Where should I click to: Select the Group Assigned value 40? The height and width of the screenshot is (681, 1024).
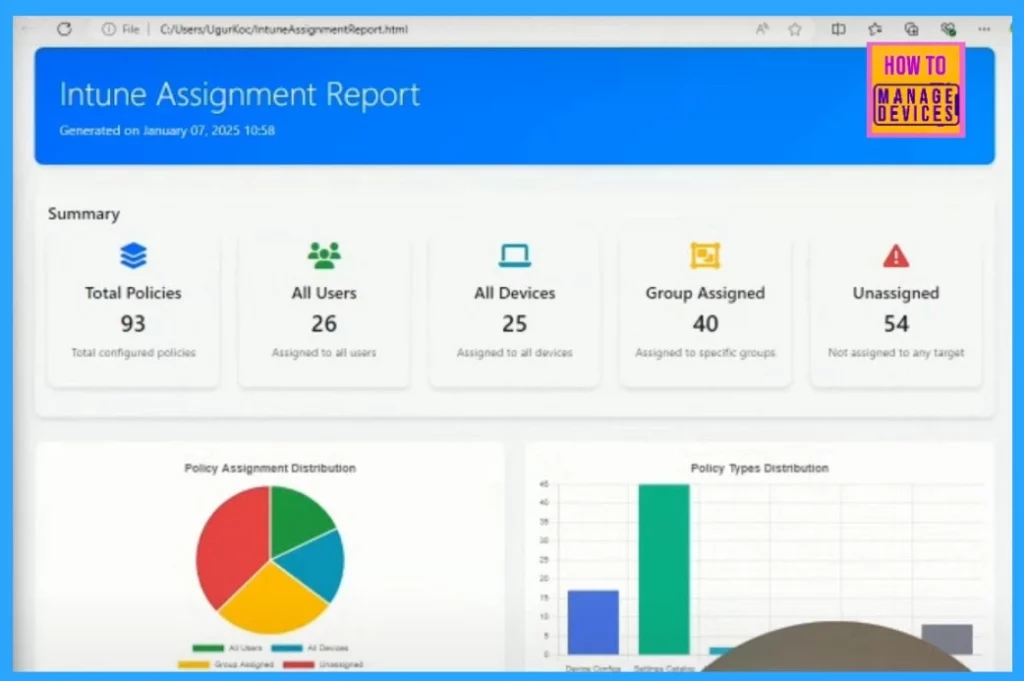705,323
